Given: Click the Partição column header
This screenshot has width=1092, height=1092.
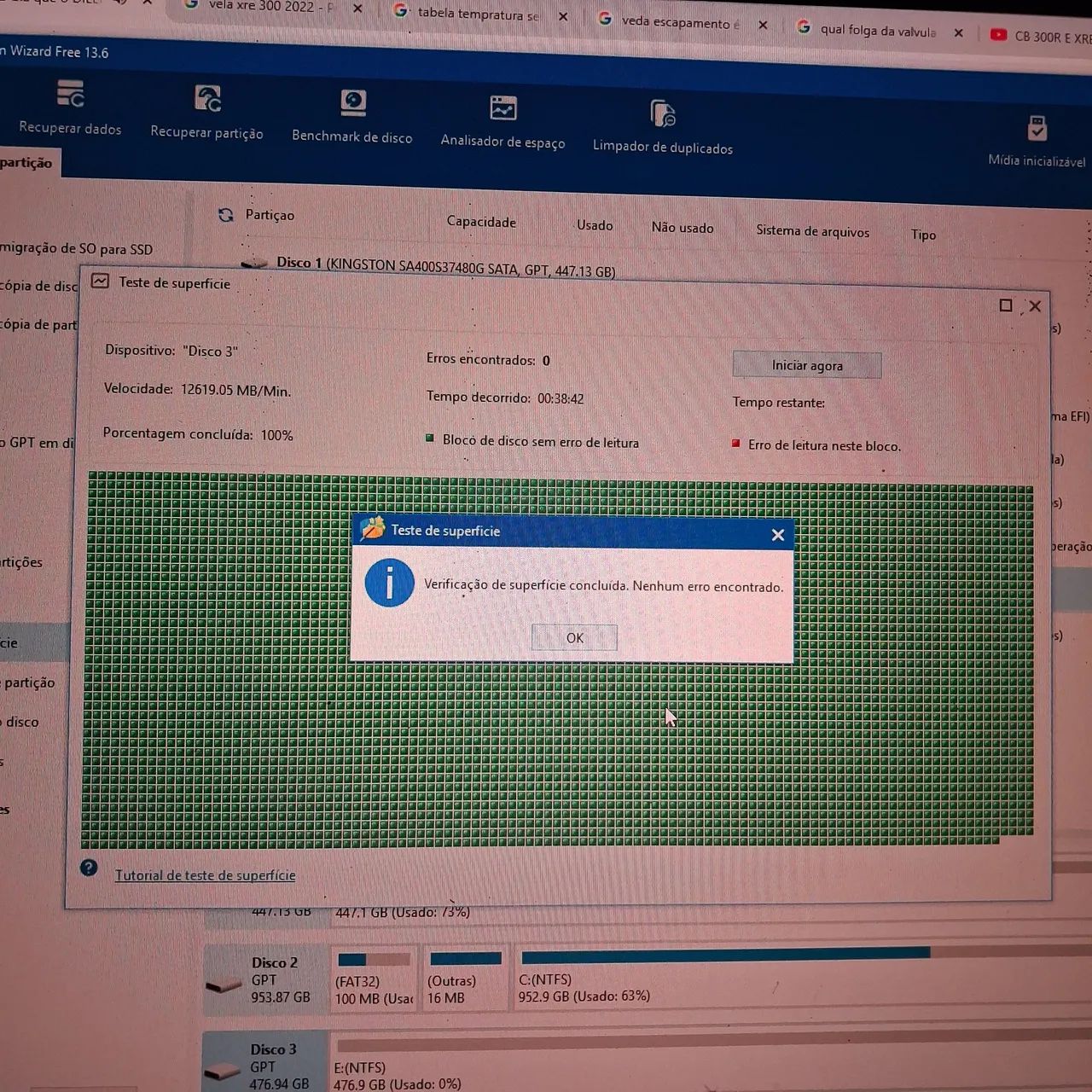Looking at the screenshot, I should [x=270, y=215].
